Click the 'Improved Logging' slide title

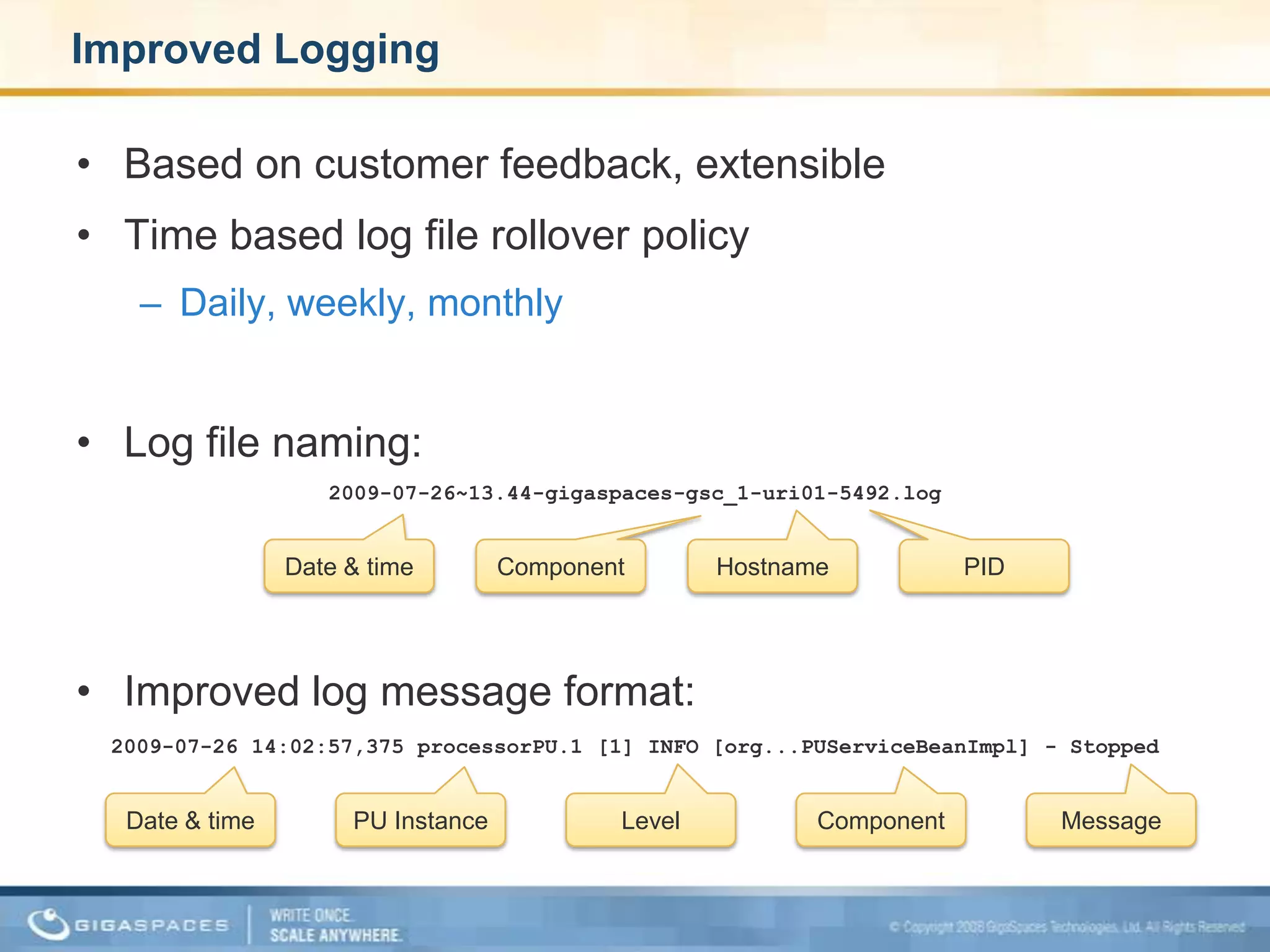click(x=255, y=50)
